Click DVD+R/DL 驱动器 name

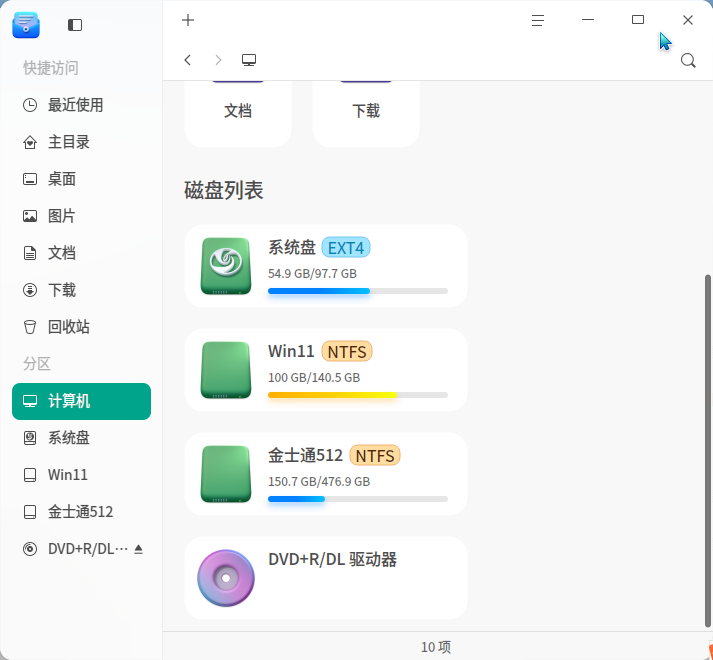(x=332, y=559)
